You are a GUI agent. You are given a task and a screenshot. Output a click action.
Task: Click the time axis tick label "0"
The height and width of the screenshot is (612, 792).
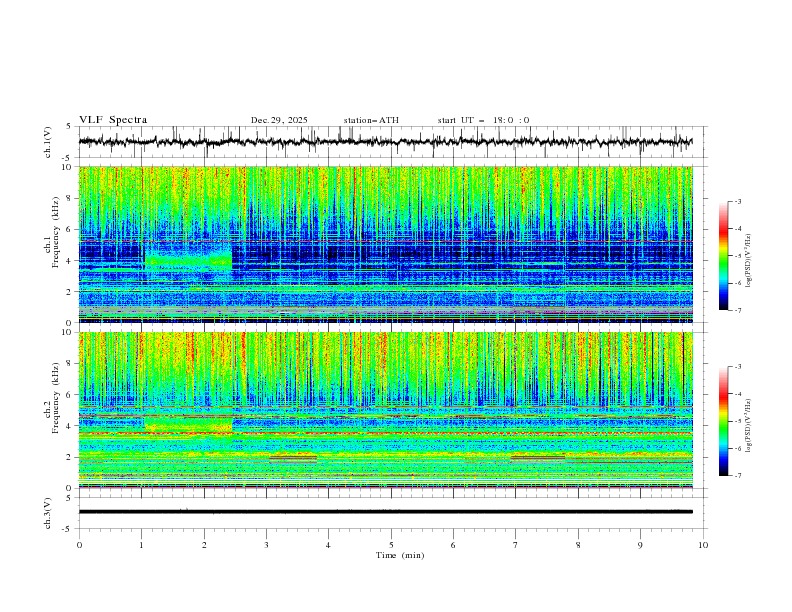(x=79, y=545)
